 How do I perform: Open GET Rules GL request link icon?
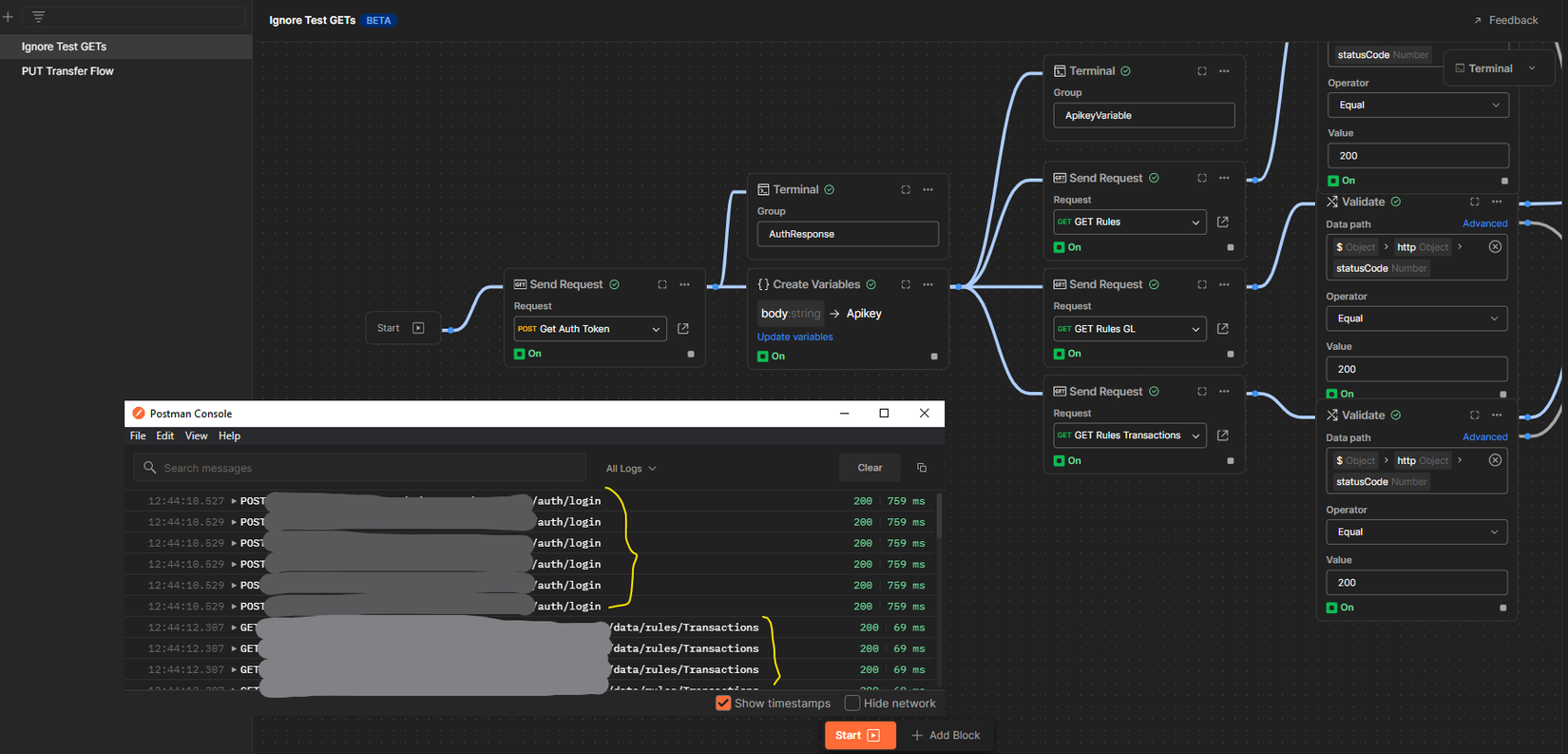tap(1223, 329)
